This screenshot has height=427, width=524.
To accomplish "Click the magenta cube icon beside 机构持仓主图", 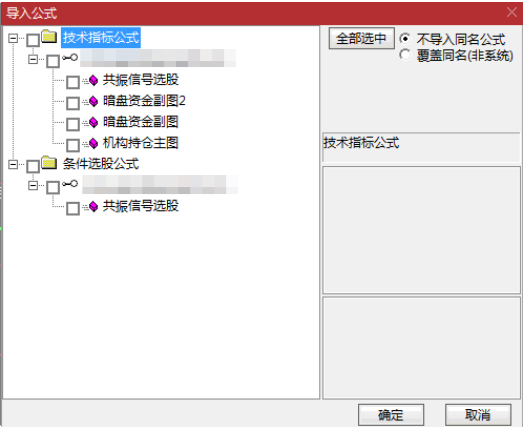I will (x=94, y=143).
